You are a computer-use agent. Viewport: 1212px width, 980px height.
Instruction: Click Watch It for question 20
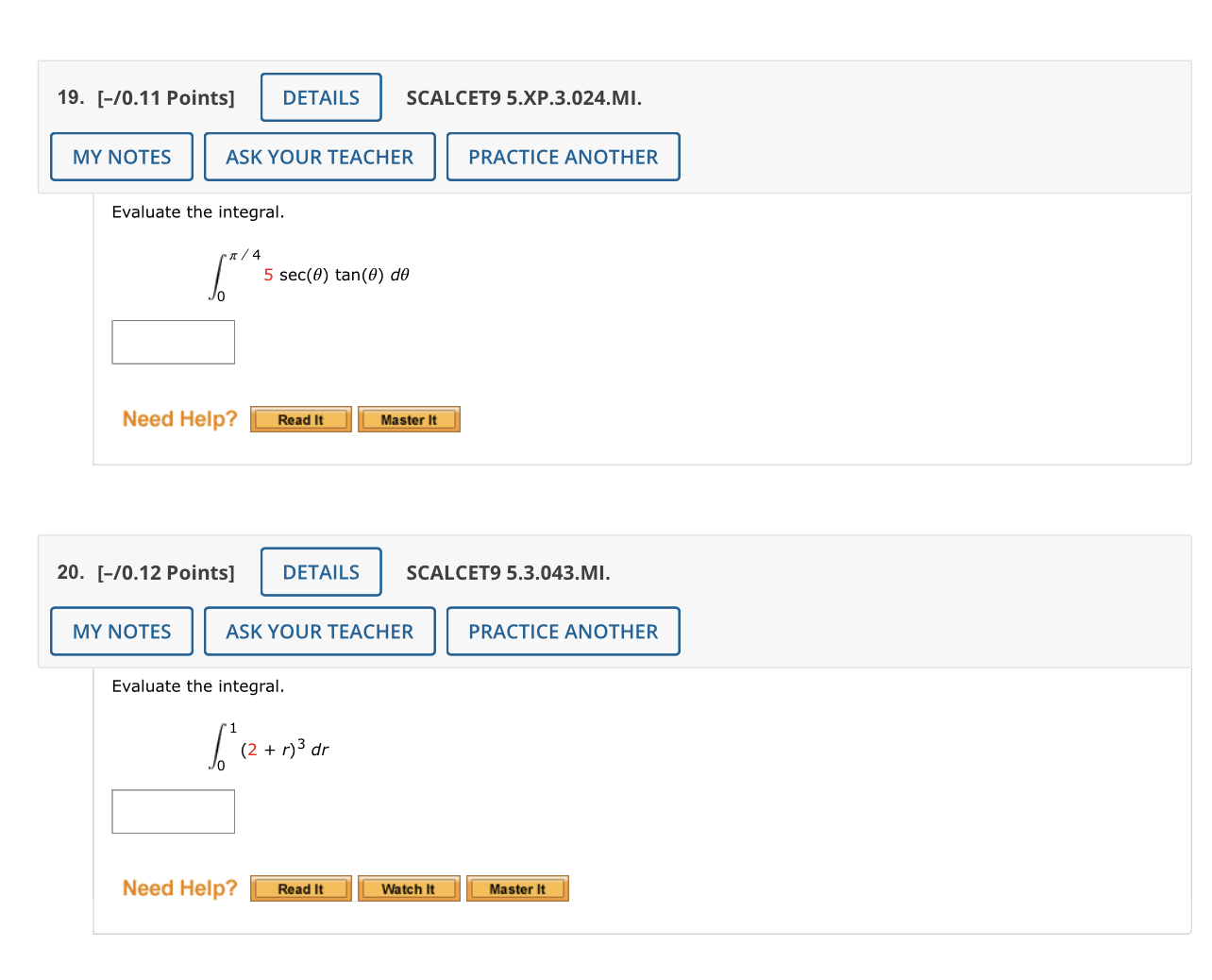pyautogui.click(x=409, y=888)
